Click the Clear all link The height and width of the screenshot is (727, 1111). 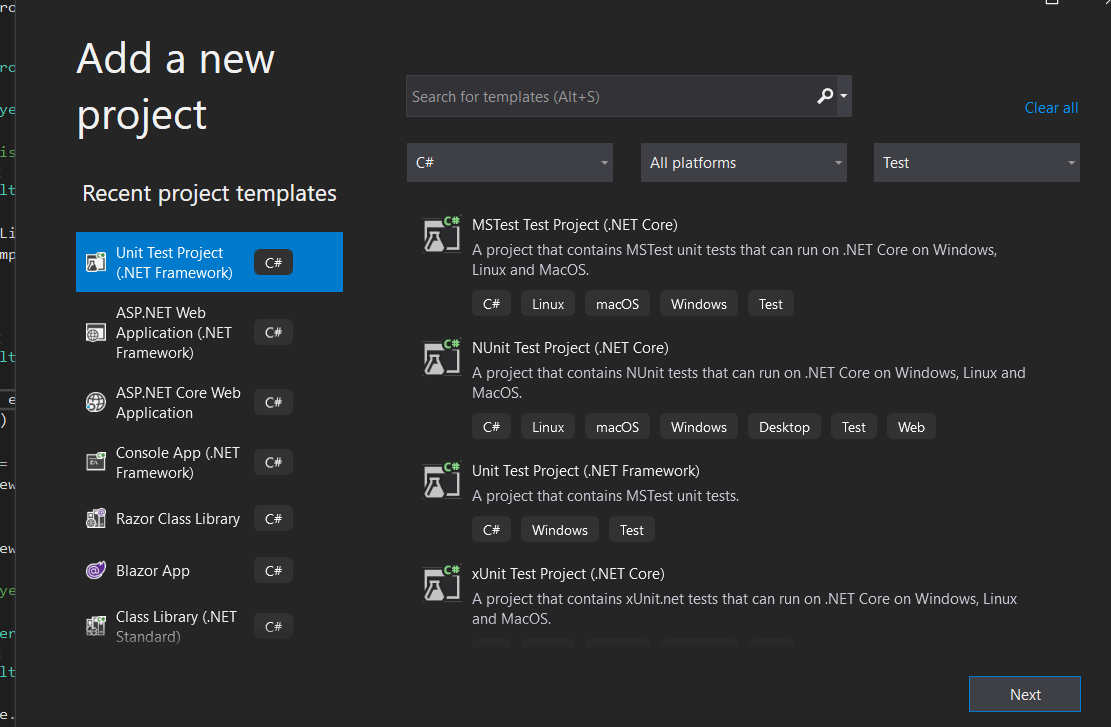(x=1051, y=108)
